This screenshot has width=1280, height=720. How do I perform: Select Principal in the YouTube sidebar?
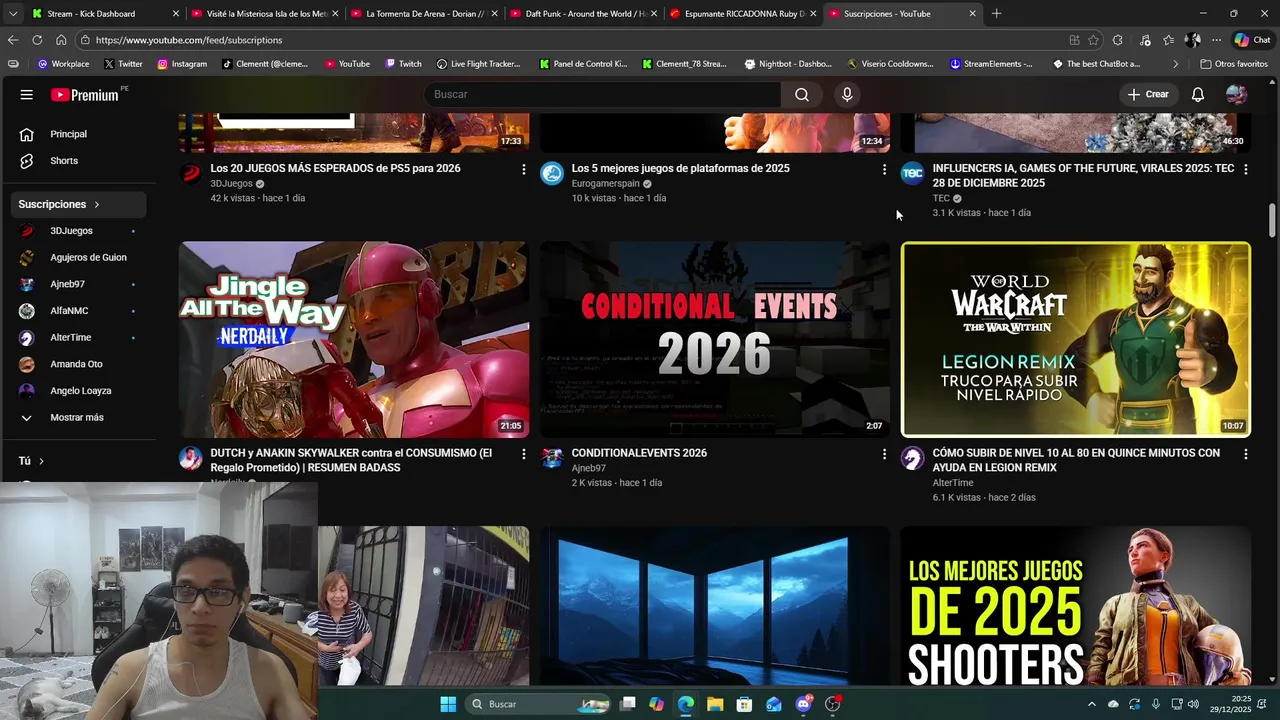coord(78,134)
